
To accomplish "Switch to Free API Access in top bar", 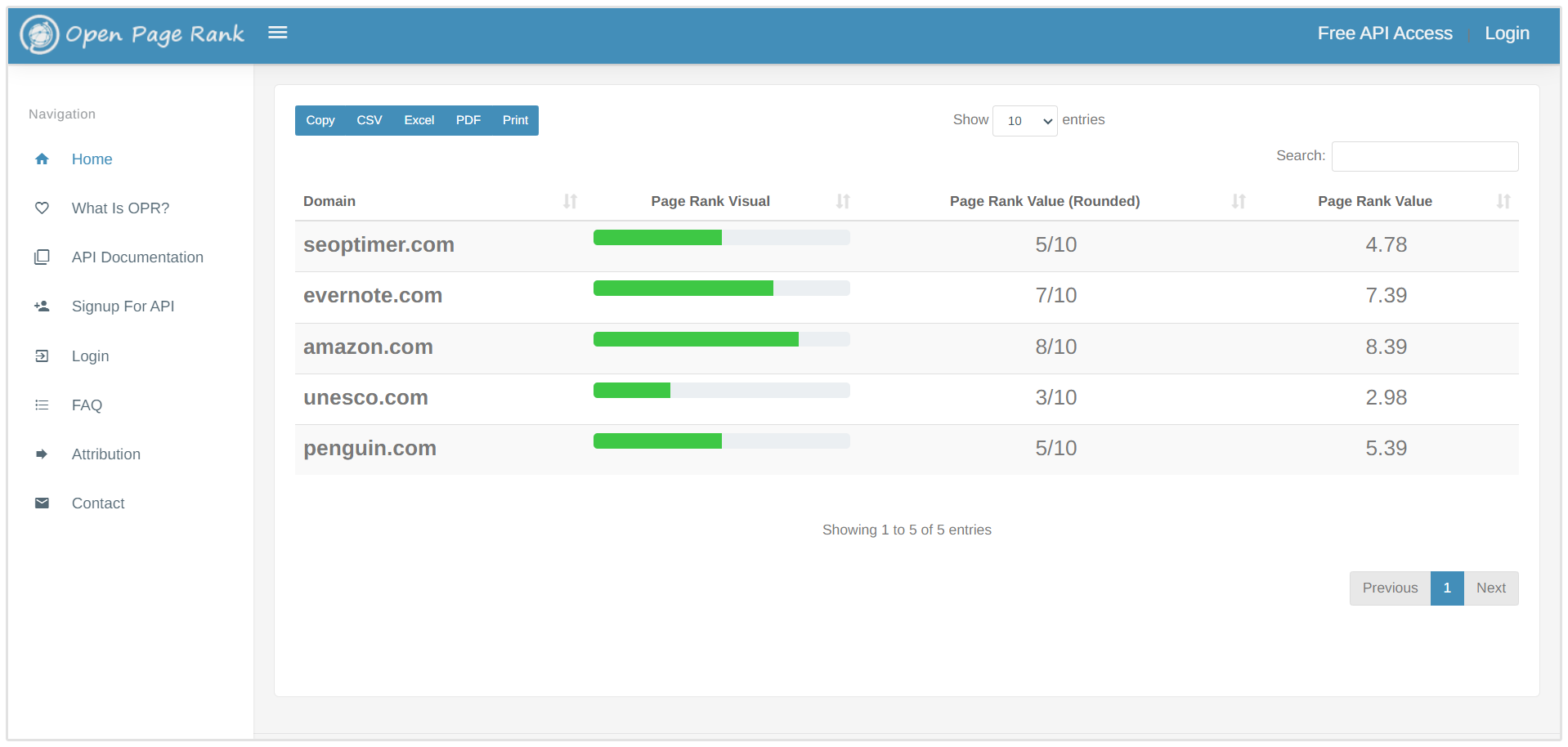I will pyautogui.click(x=1384, y=33).
